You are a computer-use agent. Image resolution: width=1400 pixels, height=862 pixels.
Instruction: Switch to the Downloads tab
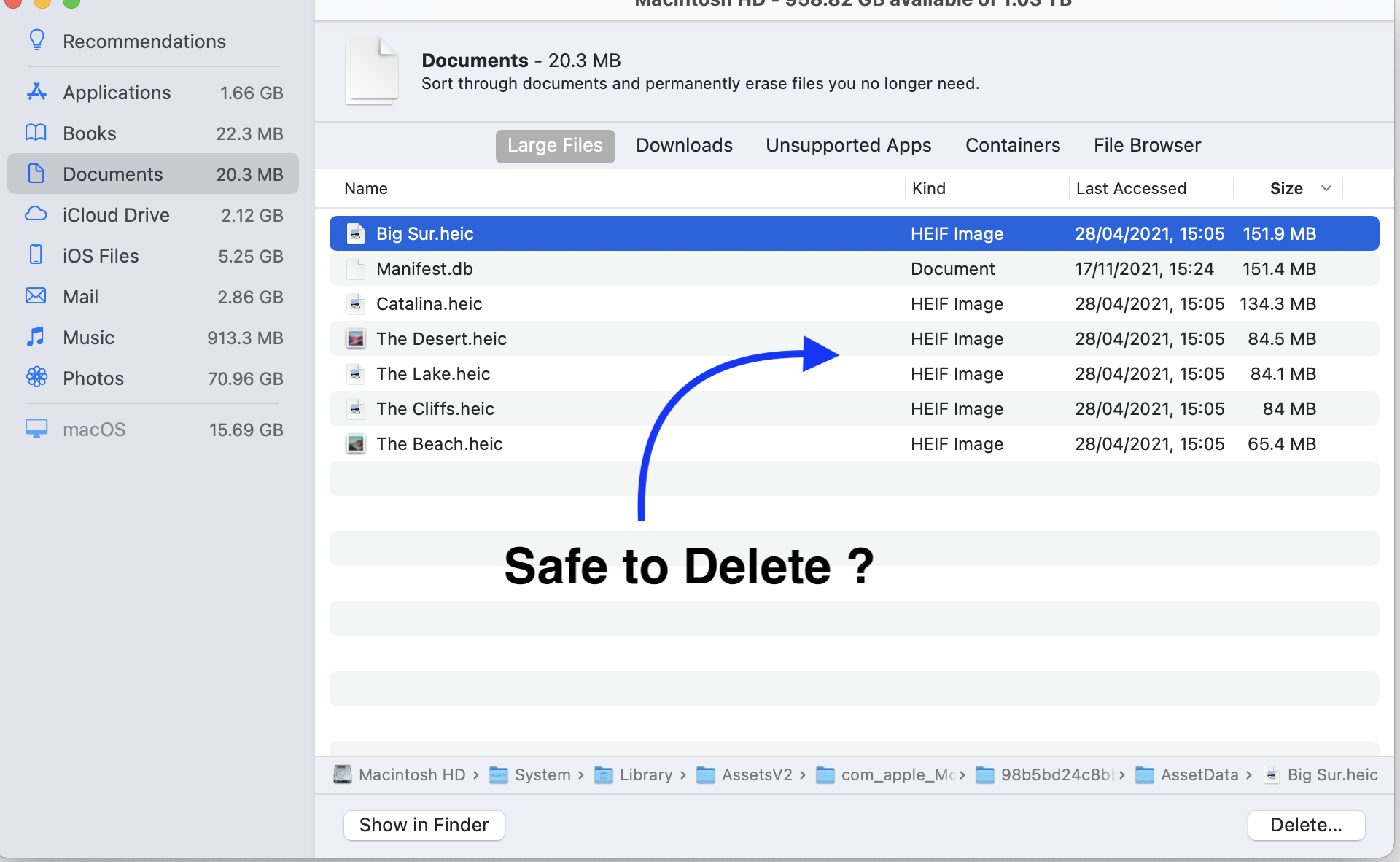point(684,145)
